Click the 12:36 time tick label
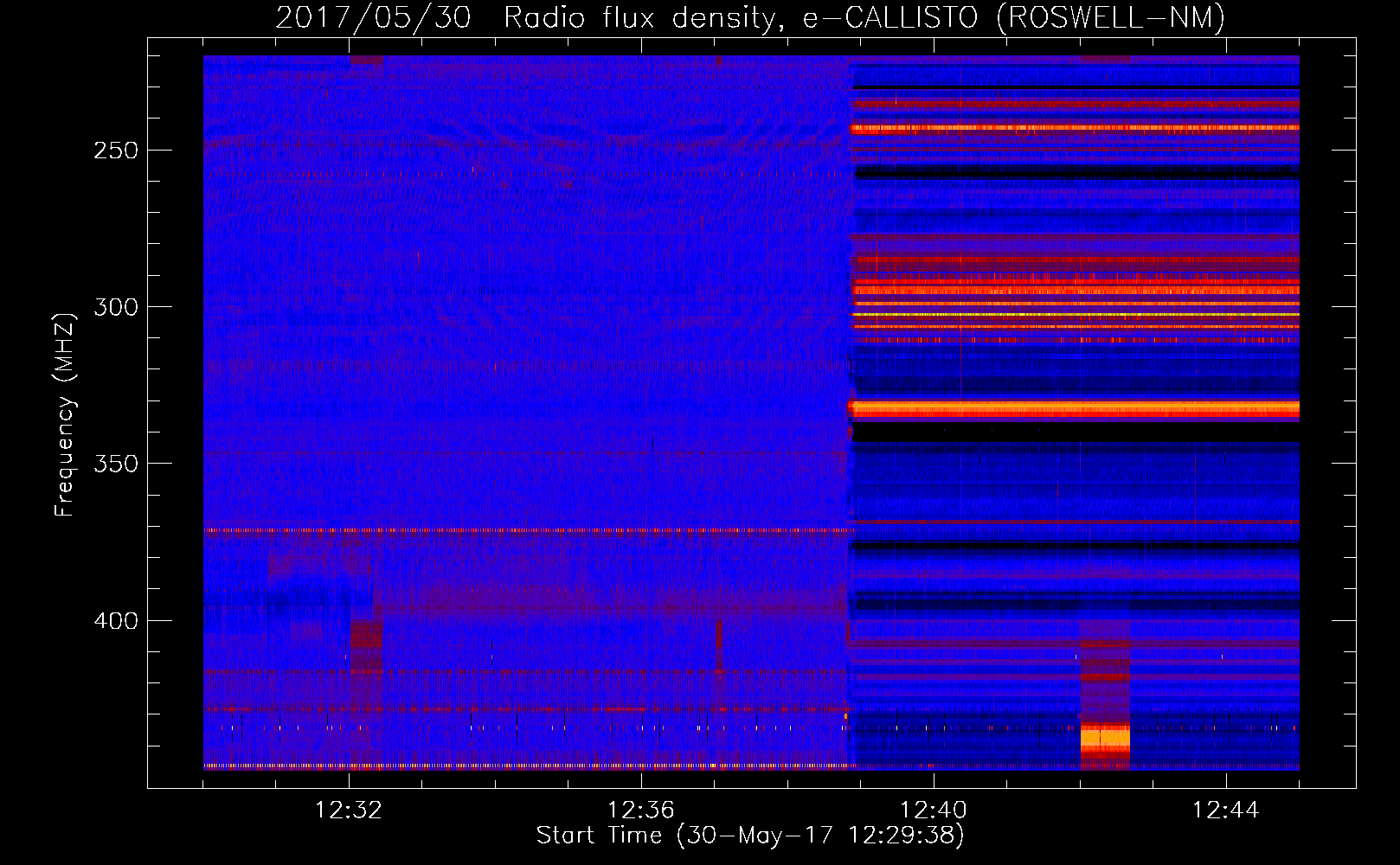This screenshot has width=1400, height=865. coord(641,811)
